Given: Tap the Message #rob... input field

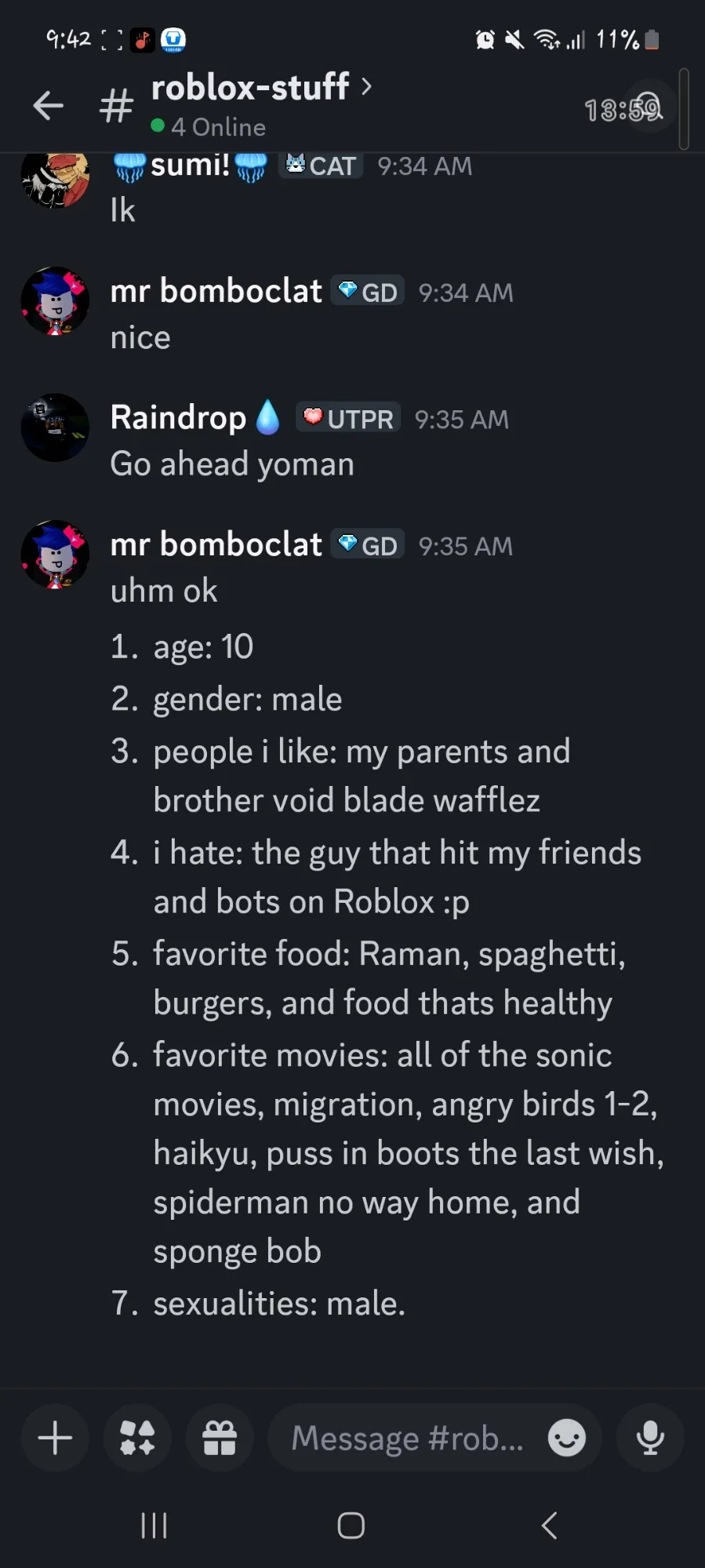Looking at the screenshot, I should [x=408, y=1438].
